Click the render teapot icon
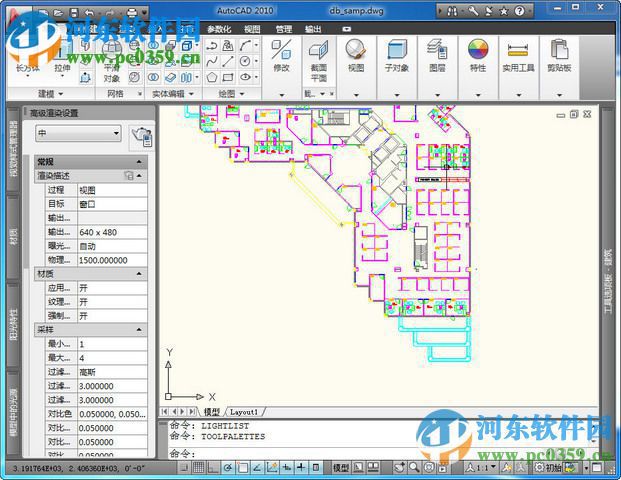Viewport: 621px width, 480px height. (141, 137)
